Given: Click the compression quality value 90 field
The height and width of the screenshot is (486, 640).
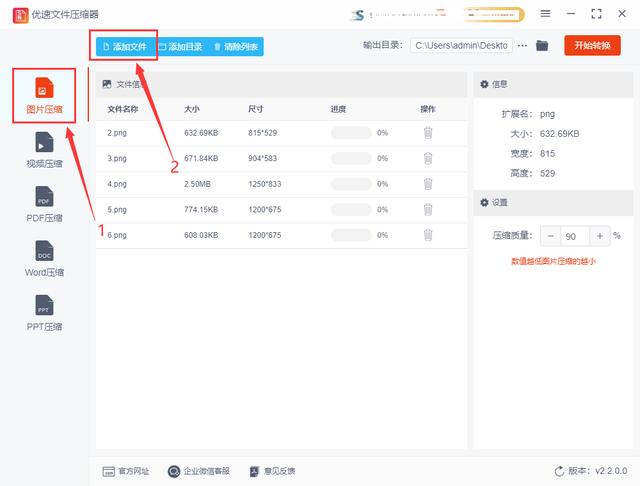Looking at the screenshot, I should 575,236.
